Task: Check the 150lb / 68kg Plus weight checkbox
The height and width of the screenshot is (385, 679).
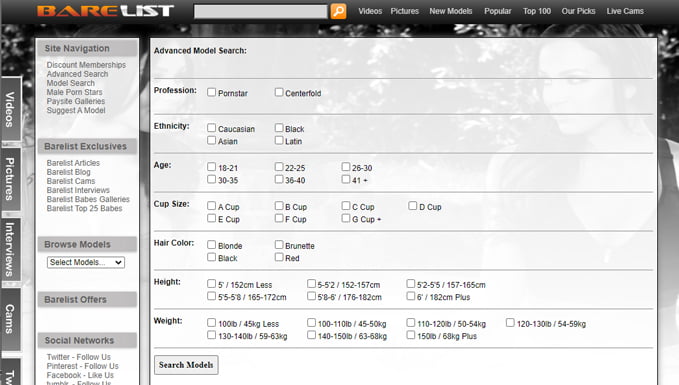Action: pos(411,335)
